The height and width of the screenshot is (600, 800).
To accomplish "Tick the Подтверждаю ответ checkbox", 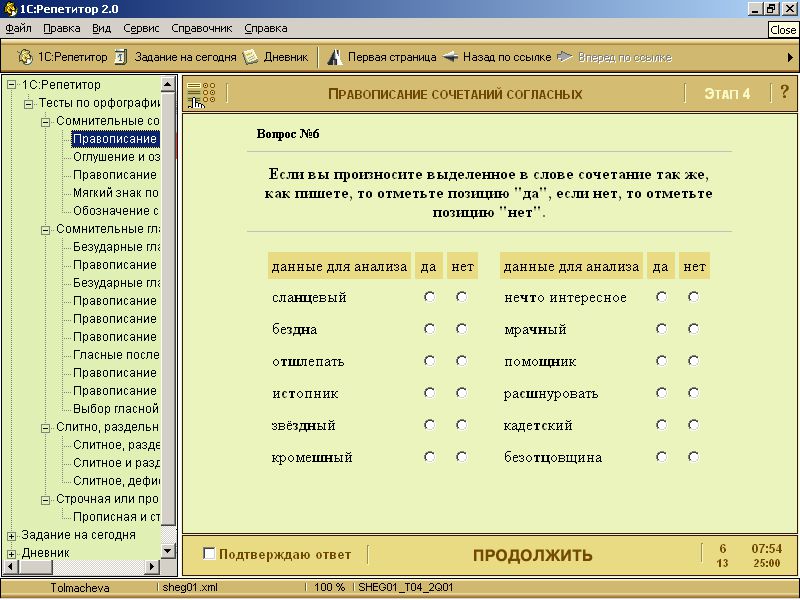I will tap(209, 554).
